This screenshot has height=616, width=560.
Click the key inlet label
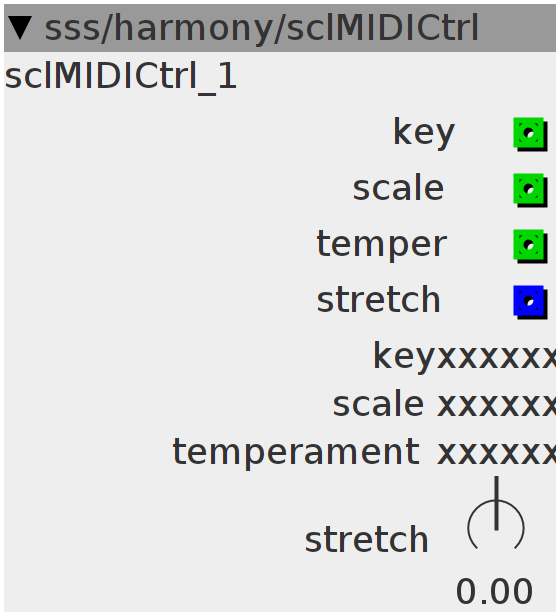(x=424, y=134)
